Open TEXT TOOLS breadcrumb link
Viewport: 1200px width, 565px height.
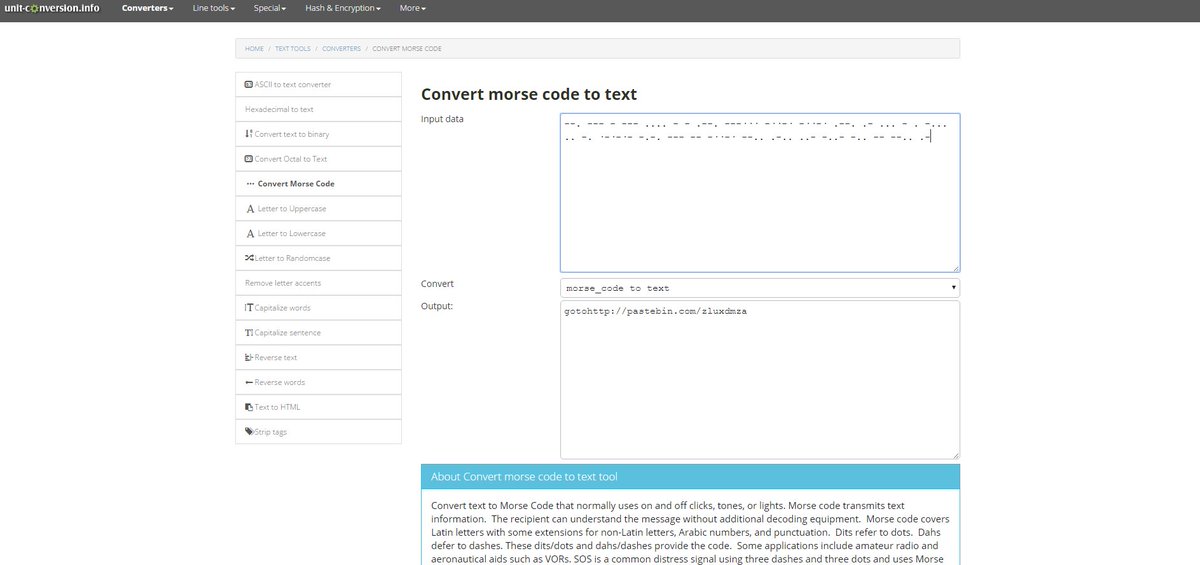(x=293, y=48)
